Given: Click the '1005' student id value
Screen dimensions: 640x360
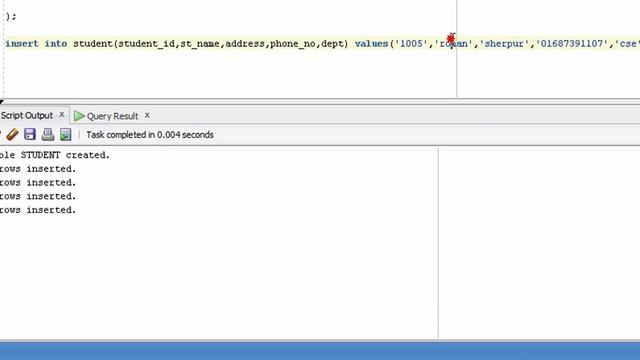Looking at the screenshot, I should pos(411,44).
